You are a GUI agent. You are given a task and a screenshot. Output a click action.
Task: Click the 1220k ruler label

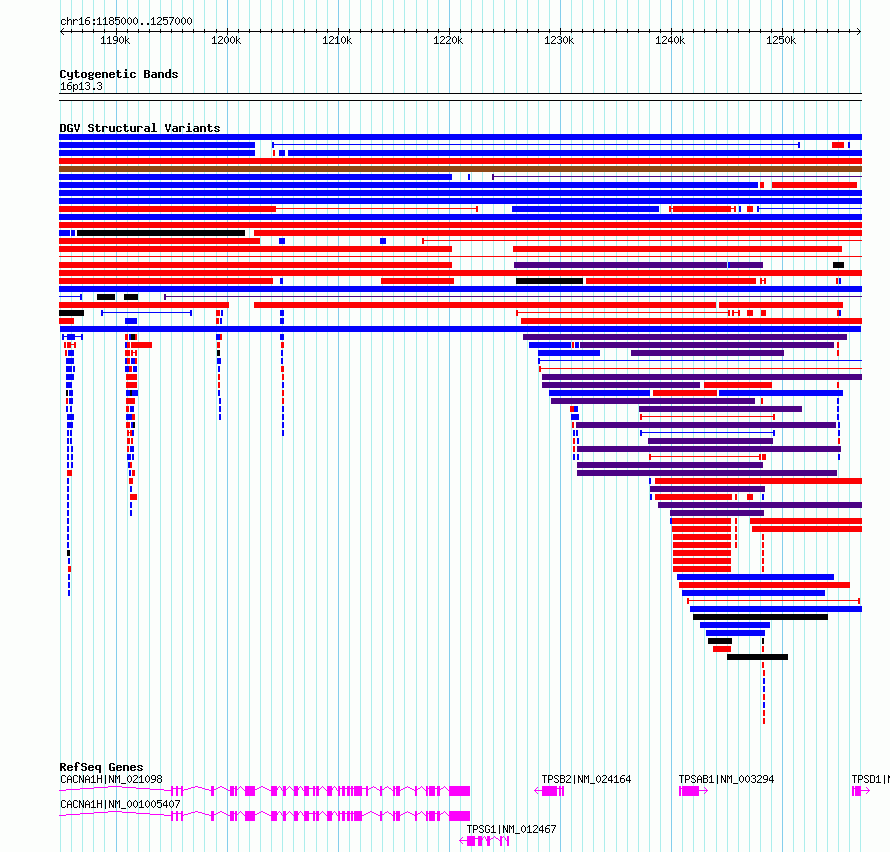click(x=448, y=40)
